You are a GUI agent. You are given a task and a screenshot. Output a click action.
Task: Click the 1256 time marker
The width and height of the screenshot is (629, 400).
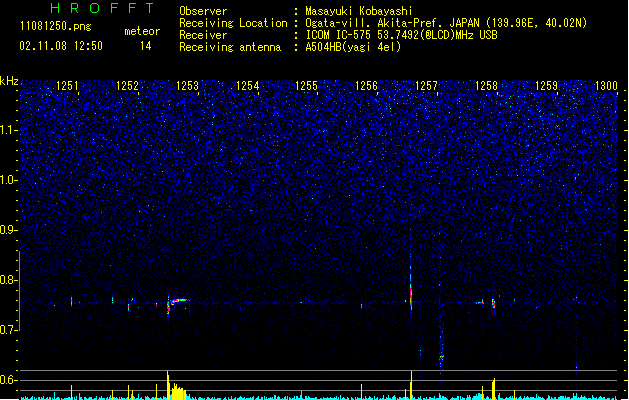[366, 86]
